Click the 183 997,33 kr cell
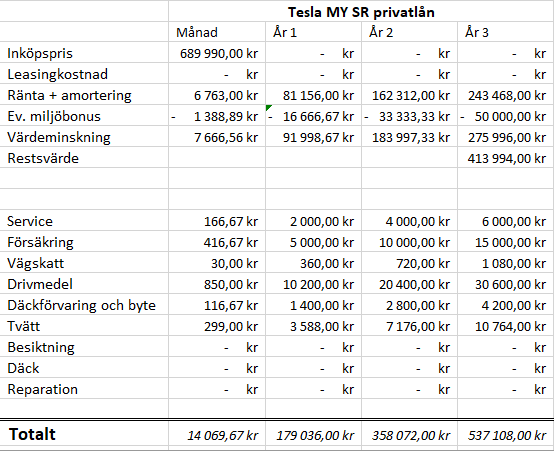 409,137
